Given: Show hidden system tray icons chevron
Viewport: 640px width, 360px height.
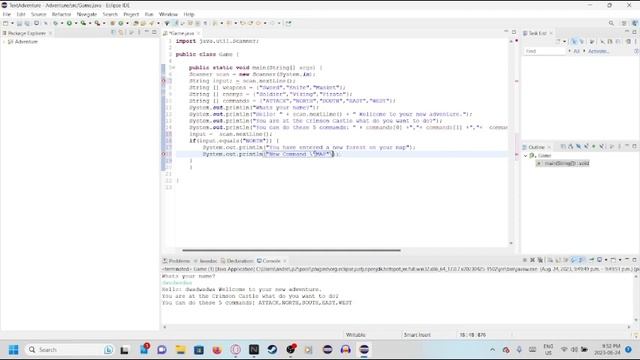Looking at the screenshot, I should pos(492,350).
